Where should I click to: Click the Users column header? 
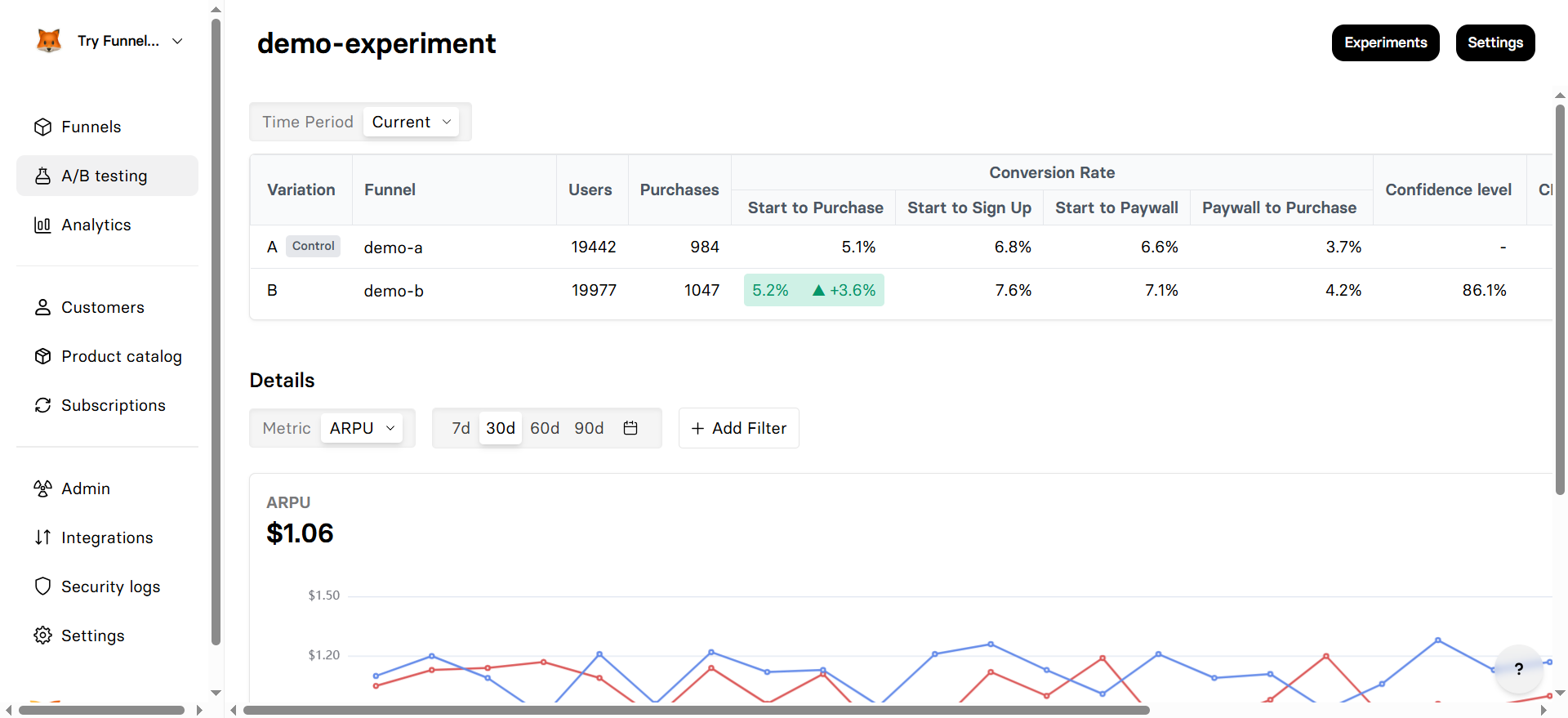590,190
